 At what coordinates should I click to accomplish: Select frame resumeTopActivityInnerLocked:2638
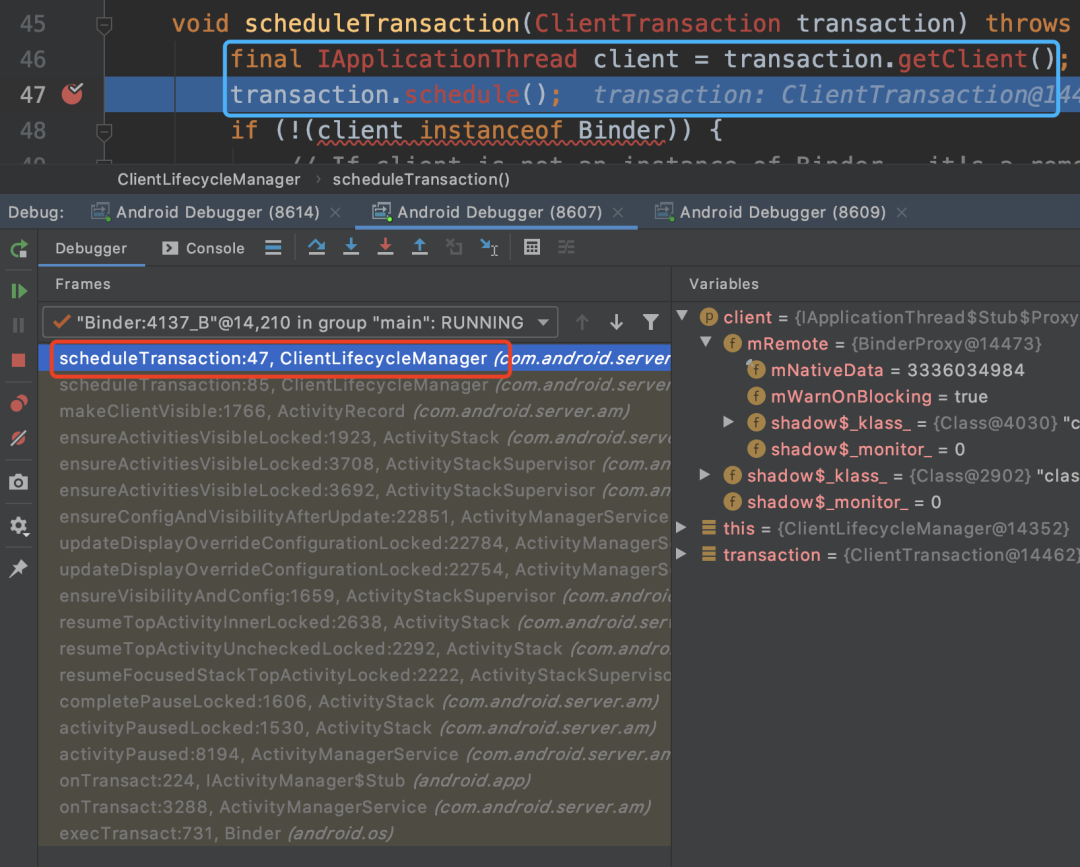(x=355, y=622)
